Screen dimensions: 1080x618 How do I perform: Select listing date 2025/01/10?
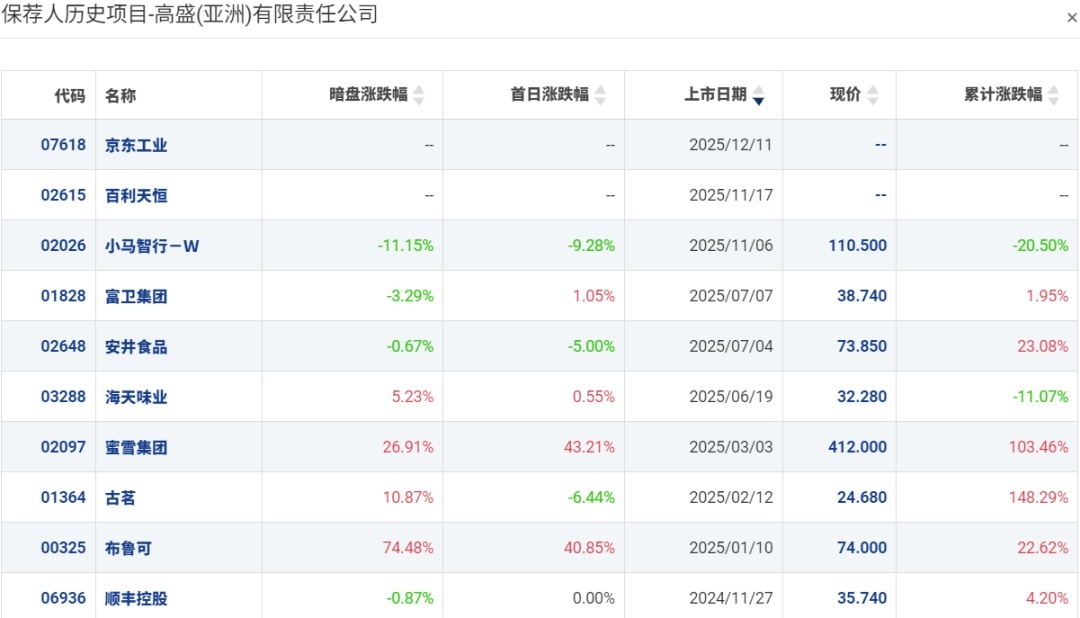click(731, 547)
